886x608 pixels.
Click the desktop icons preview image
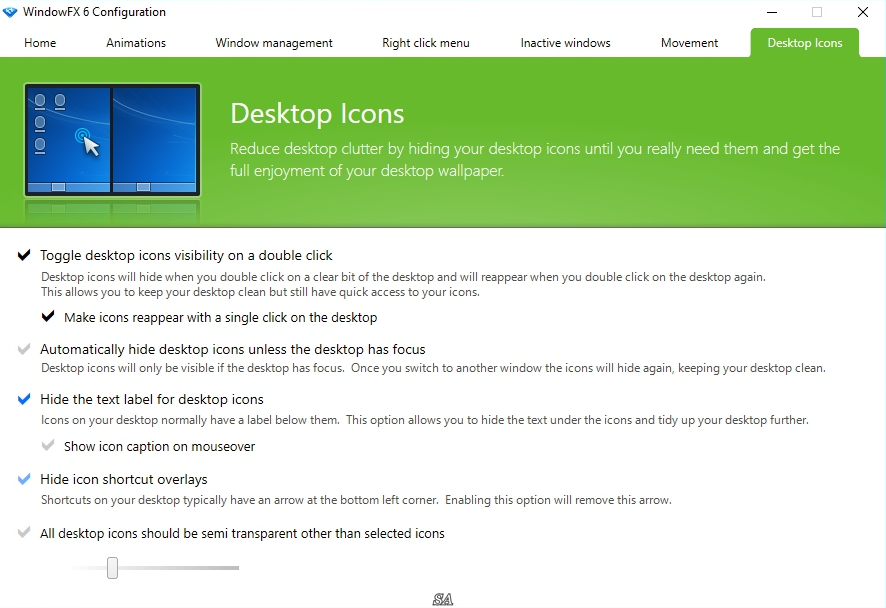112,140
